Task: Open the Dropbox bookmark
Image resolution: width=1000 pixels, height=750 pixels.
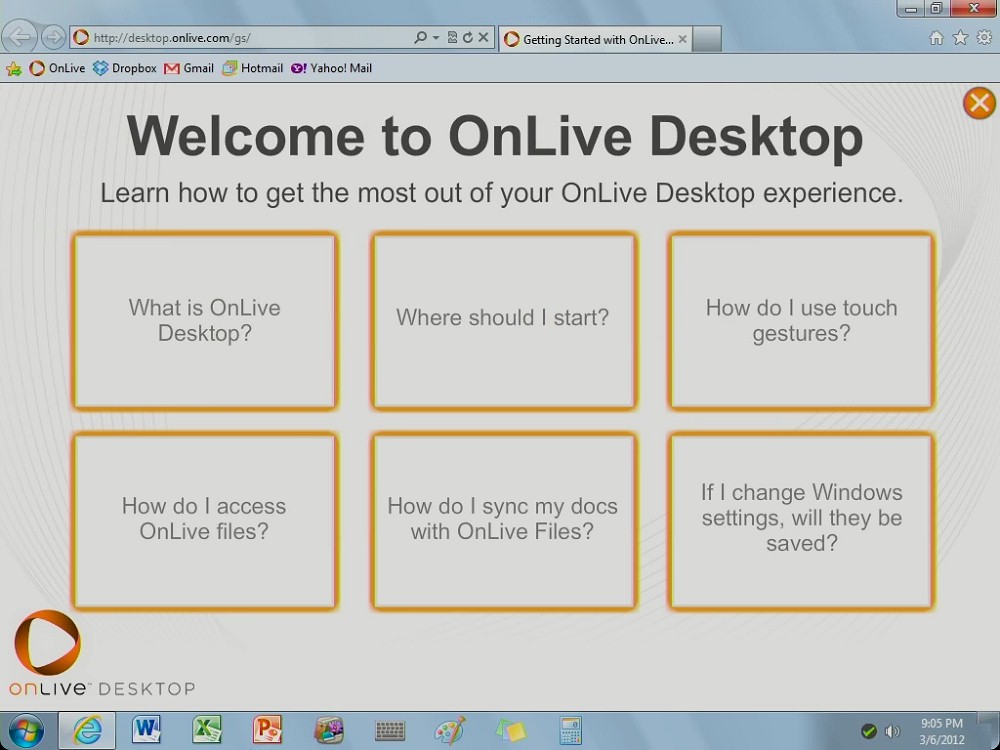Action: click(x=124, y=68)
